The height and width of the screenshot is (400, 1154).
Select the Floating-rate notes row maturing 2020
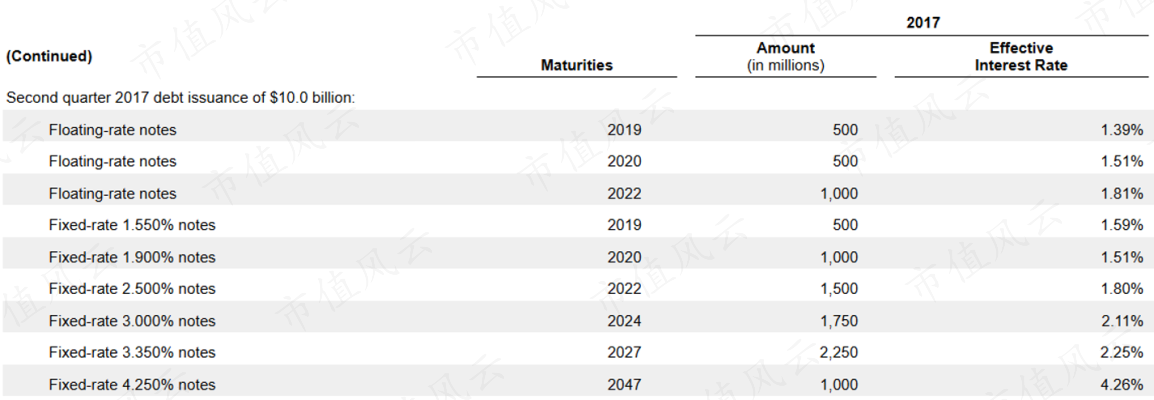[112, 161]
